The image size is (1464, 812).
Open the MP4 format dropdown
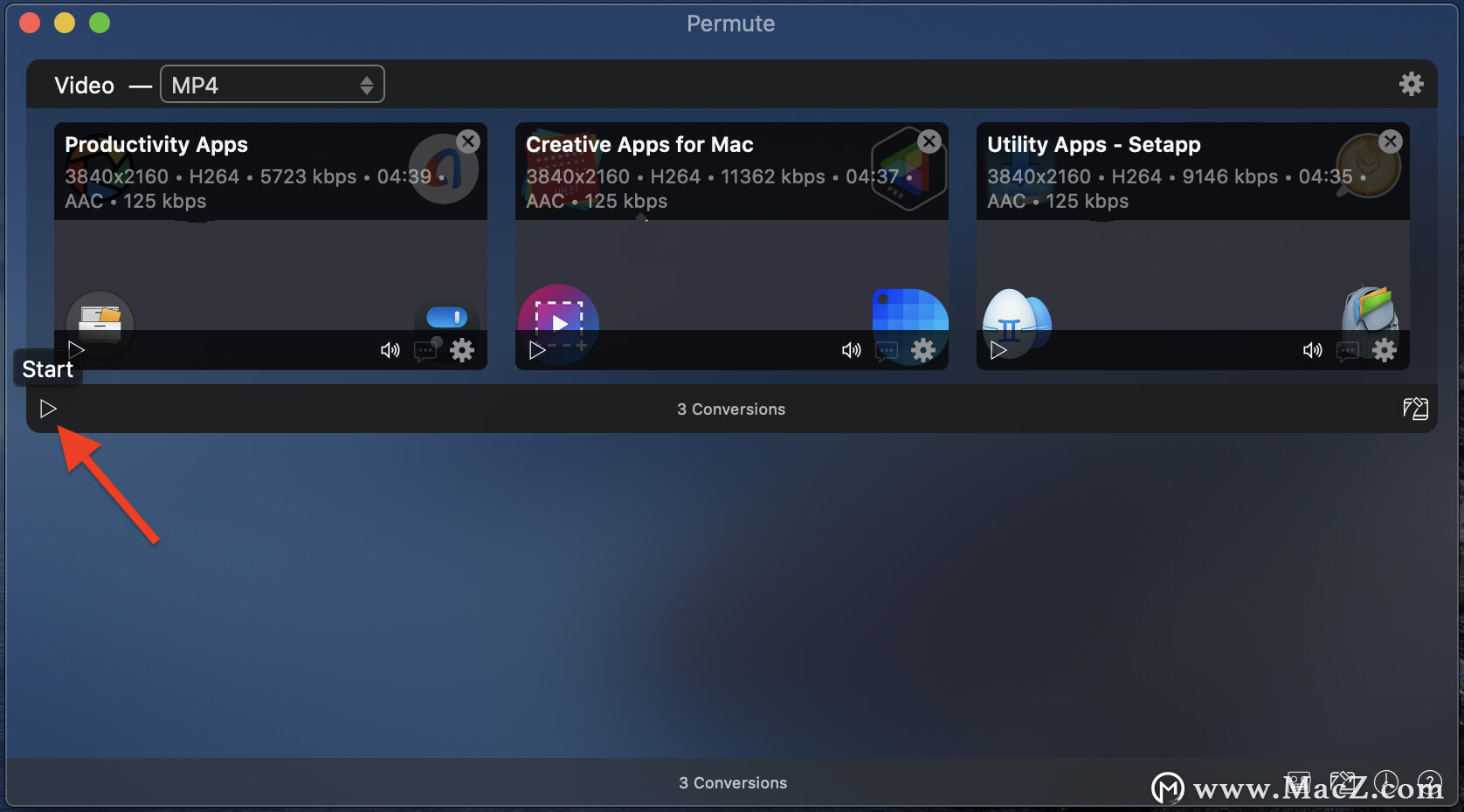[x=272, y=85]
